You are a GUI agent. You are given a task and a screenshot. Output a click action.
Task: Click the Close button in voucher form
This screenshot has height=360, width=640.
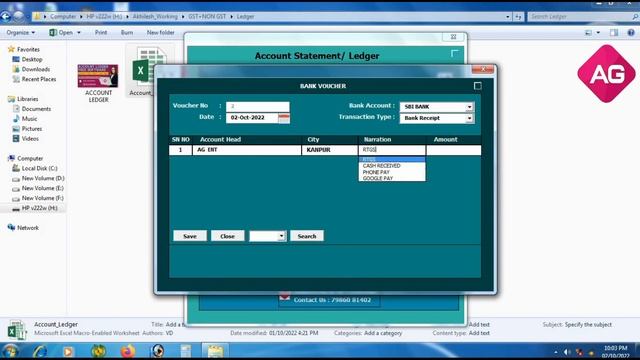[x=227, y=236]
